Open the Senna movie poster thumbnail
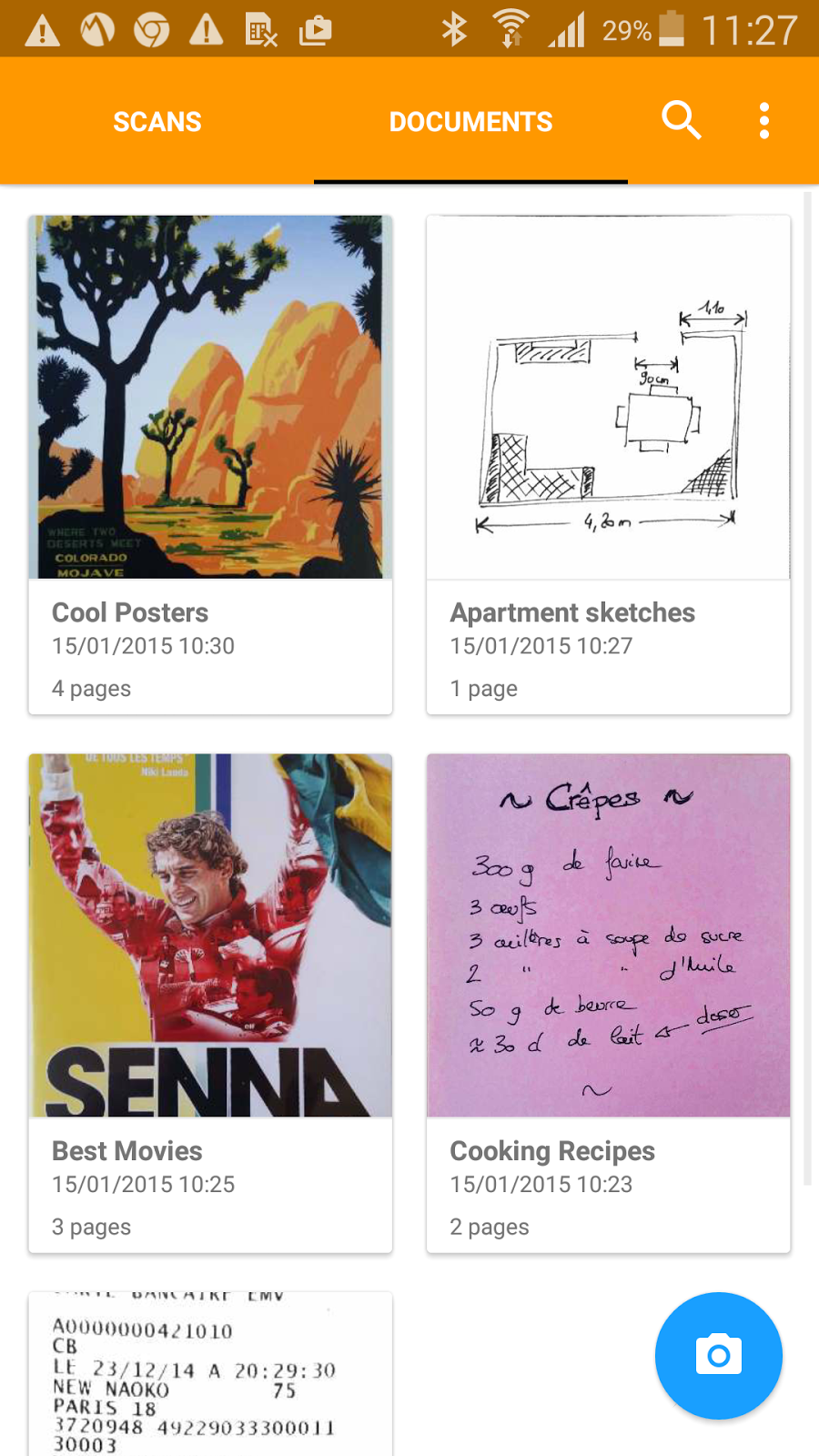 click(210, 935)
